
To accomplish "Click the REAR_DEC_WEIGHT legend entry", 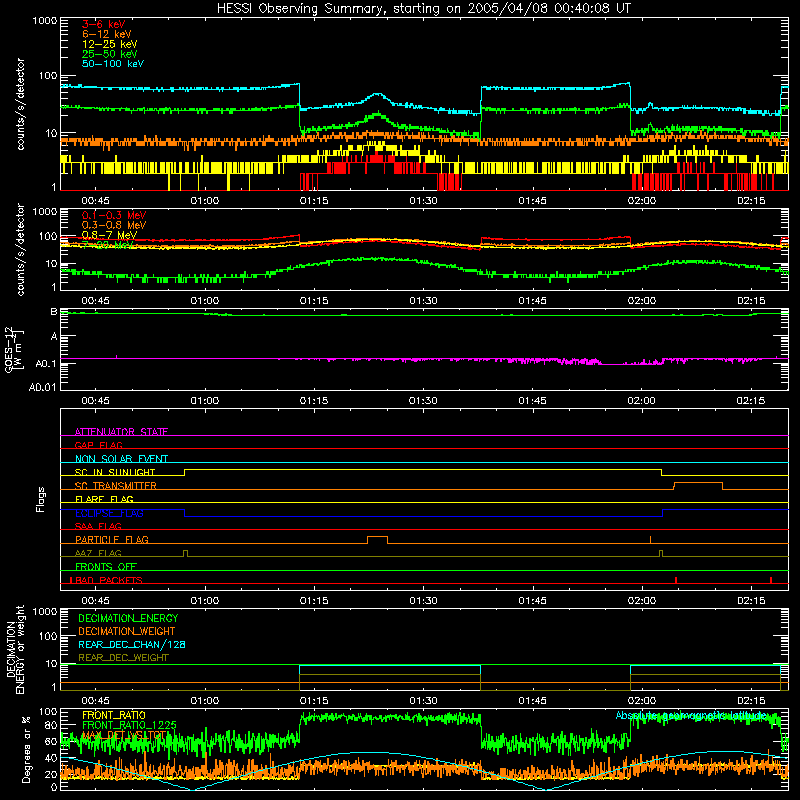I will (x=123, y=658).
